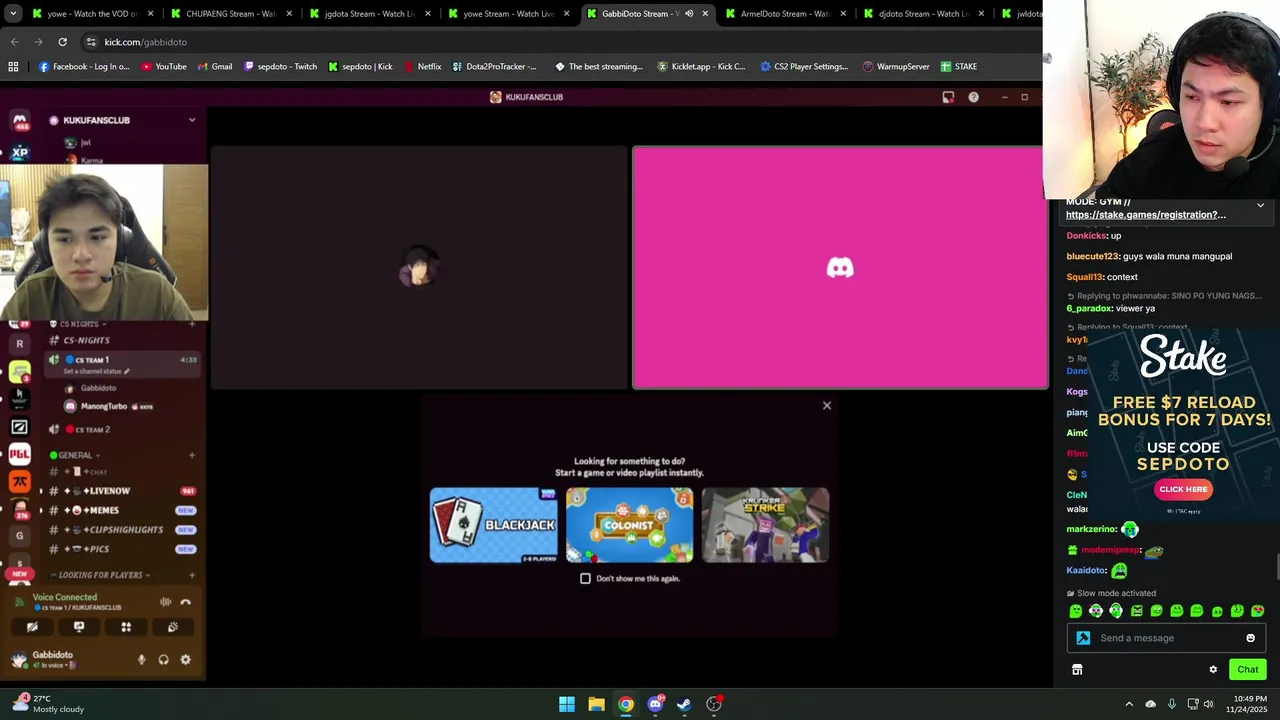1280x720 pixels.
Task: Open the sepdoto - Twitch bookmark
Action: pyautogui.click(x=280, y=67)
